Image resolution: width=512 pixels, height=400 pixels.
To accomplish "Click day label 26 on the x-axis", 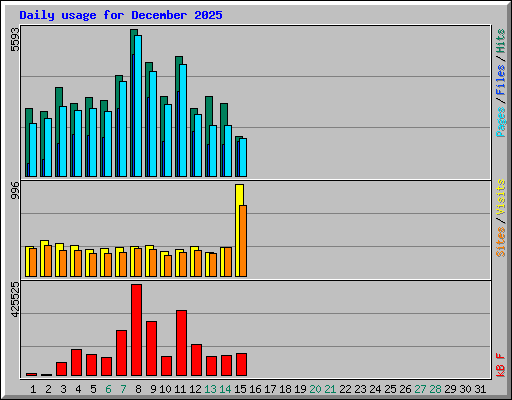I will point(405,389).
